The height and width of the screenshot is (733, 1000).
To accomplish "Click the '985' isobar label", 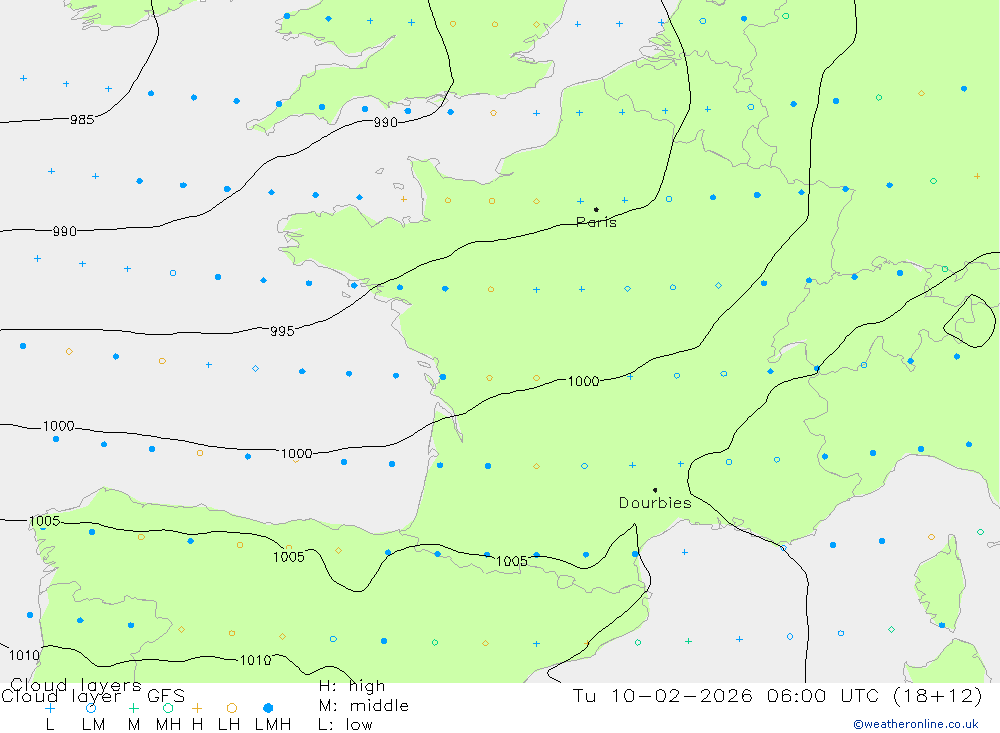I will [x=82, y=119].
